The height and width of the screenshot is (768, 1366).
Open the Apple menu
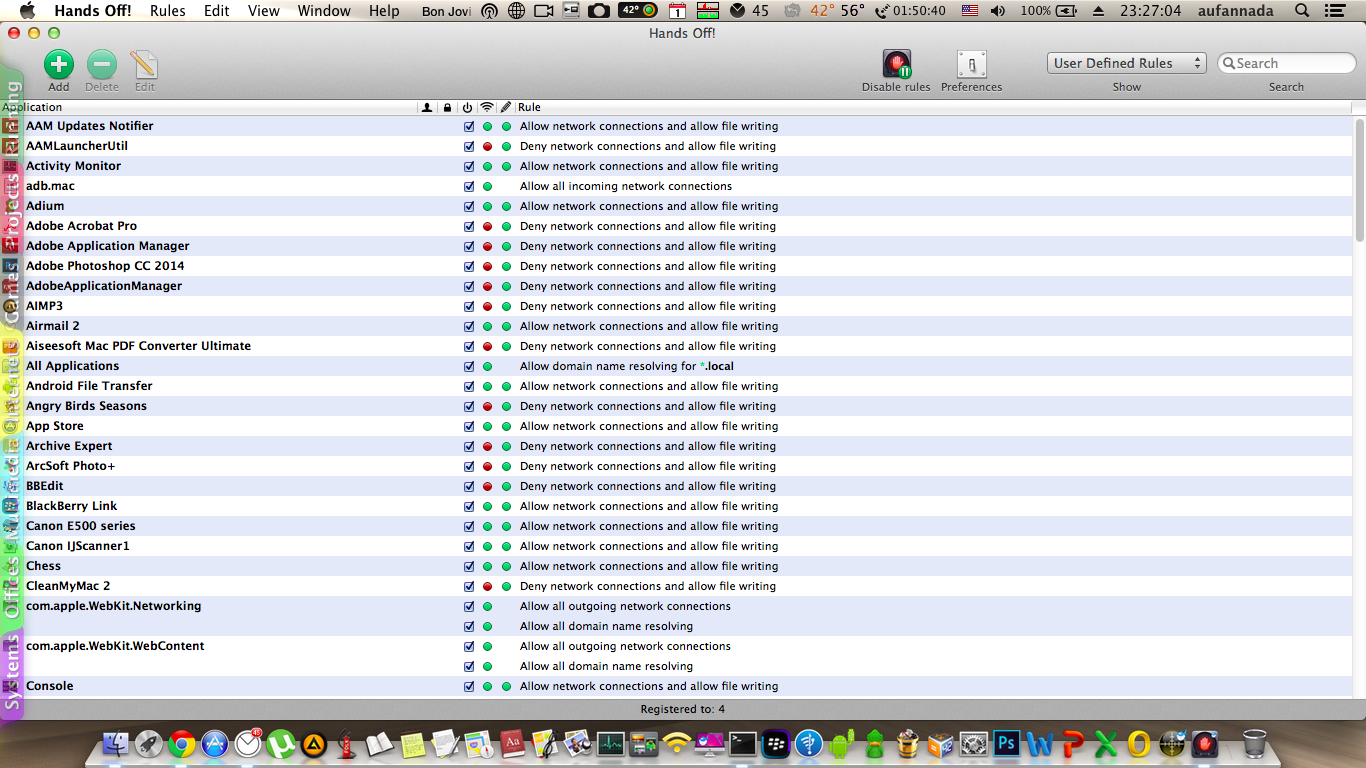click(x=27, y=11)
